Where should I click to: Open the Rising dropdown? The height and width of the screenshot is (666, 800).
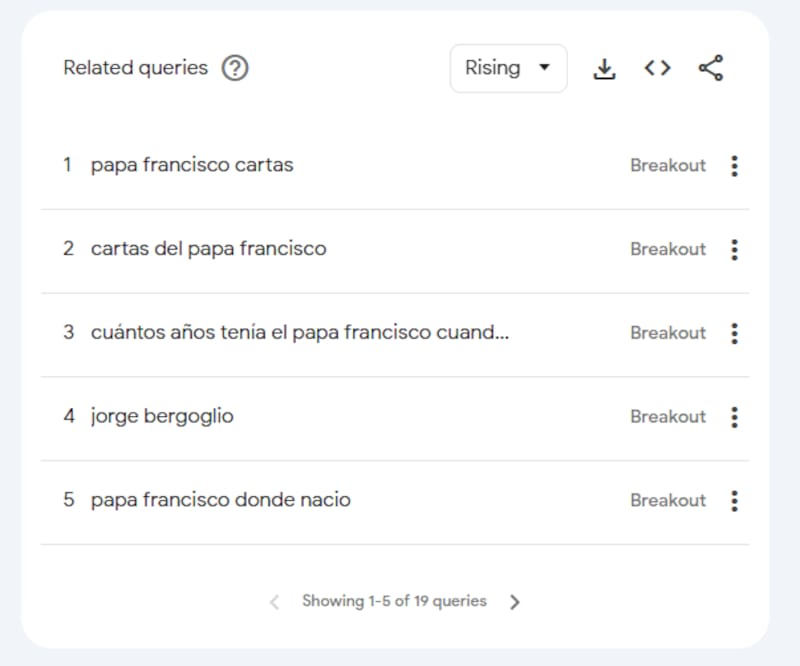[509, 68]
